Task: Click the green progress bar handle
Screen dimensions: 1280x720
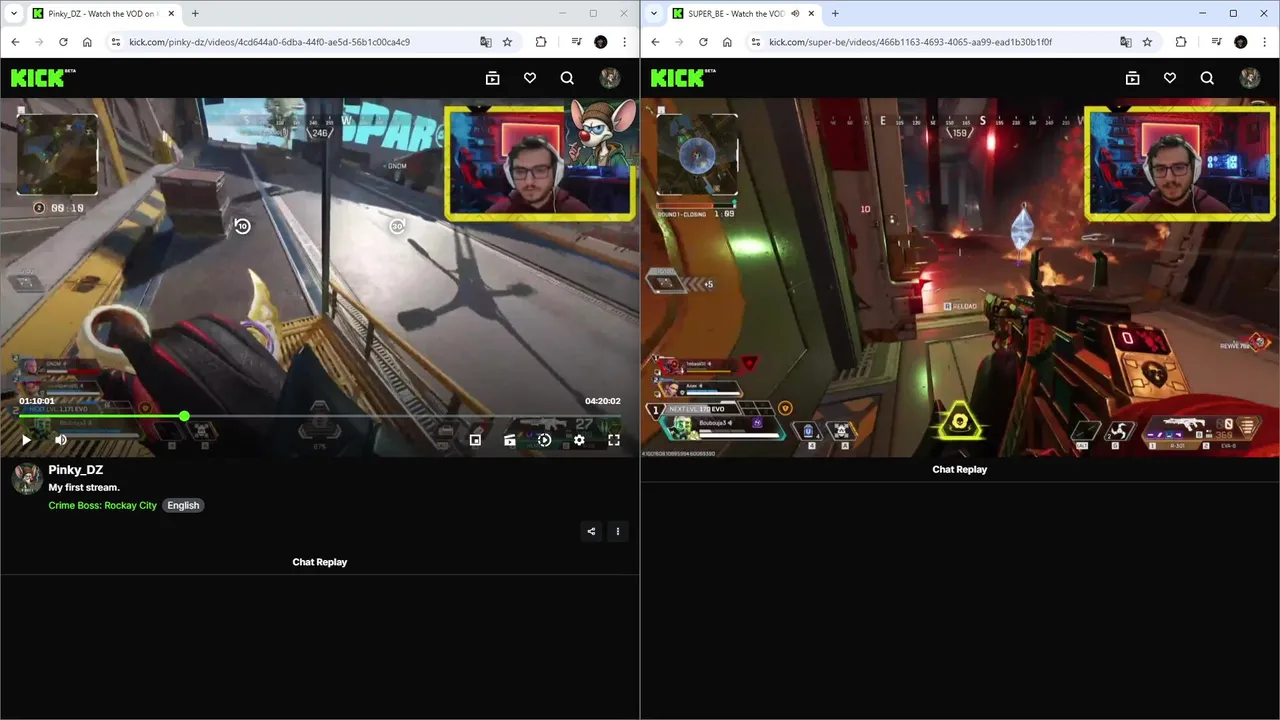Action: coord(184,415)
